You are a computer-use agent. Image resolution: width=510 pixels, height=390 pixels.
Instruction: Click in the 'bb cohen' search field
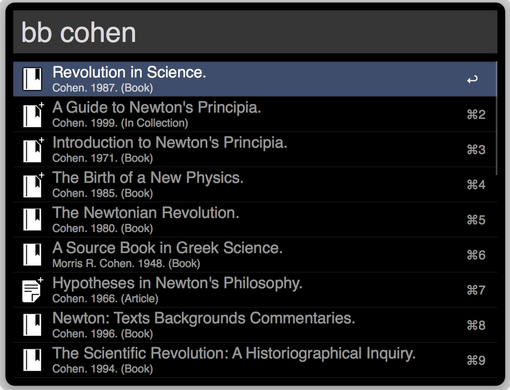tap(255, 32)
